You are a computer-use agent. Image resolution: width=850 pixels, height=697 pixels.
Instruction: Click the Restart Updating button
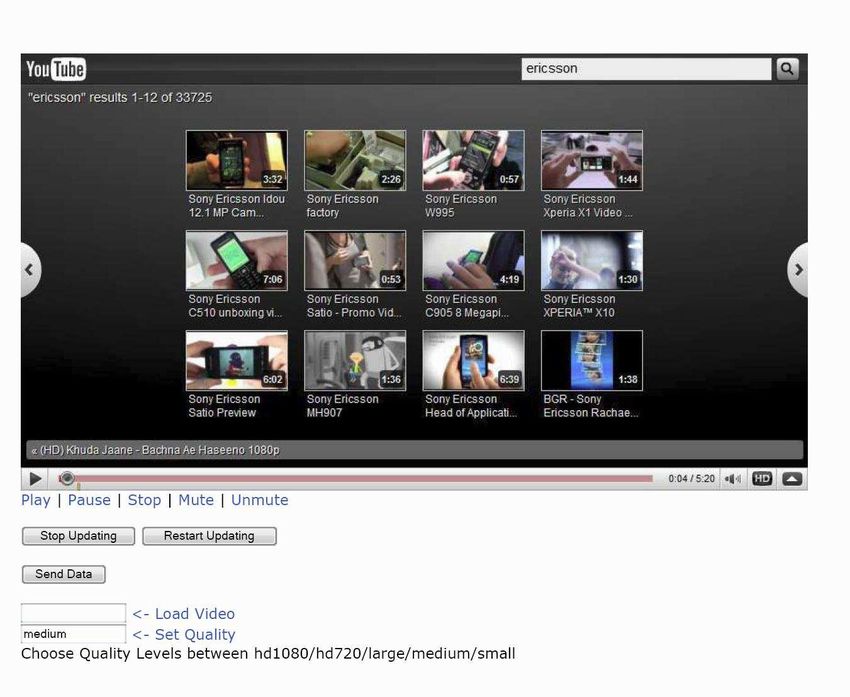pos(209,536)
